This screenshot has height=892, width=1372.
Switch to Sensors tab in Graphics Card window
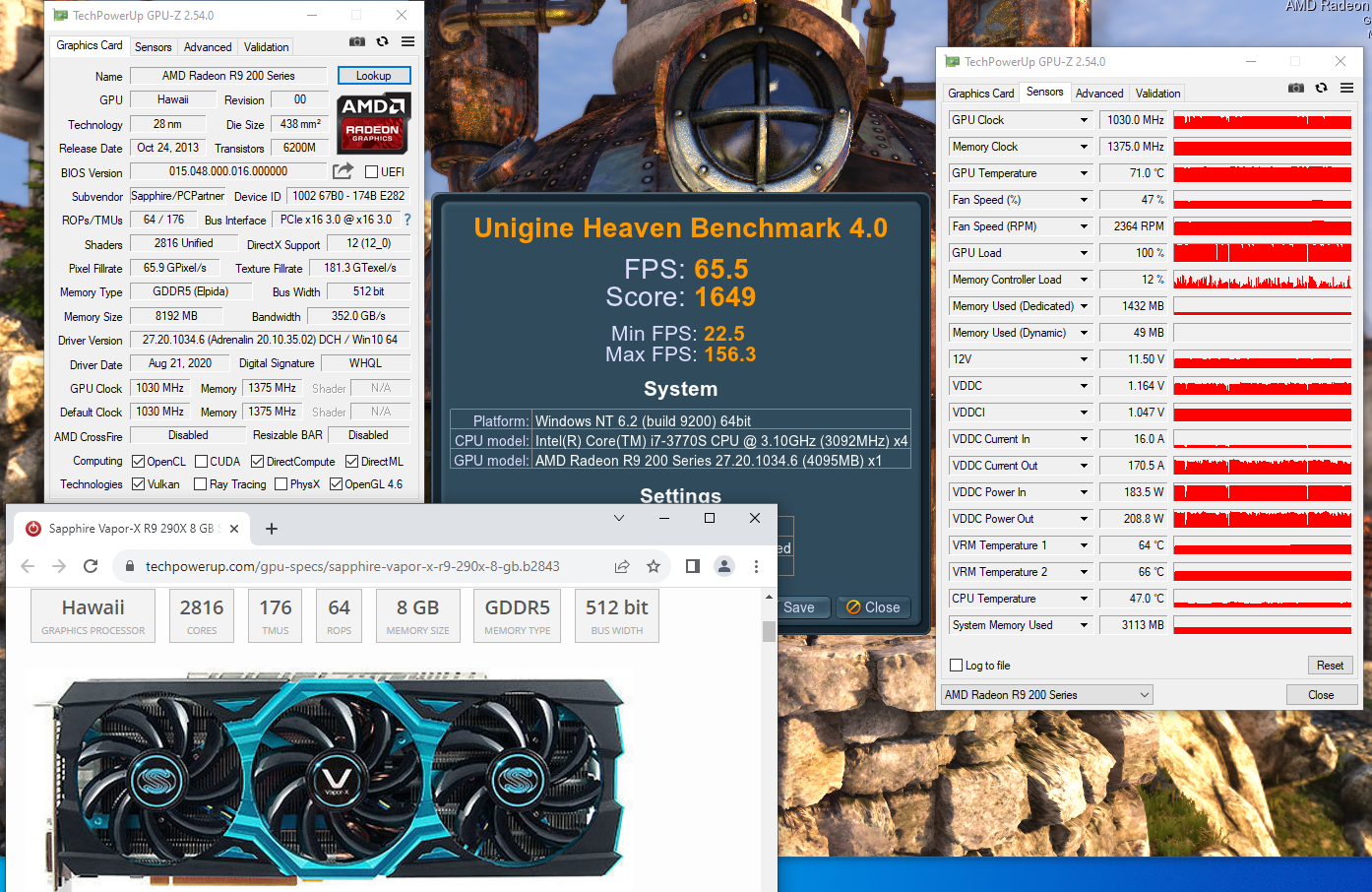(154, 47)
